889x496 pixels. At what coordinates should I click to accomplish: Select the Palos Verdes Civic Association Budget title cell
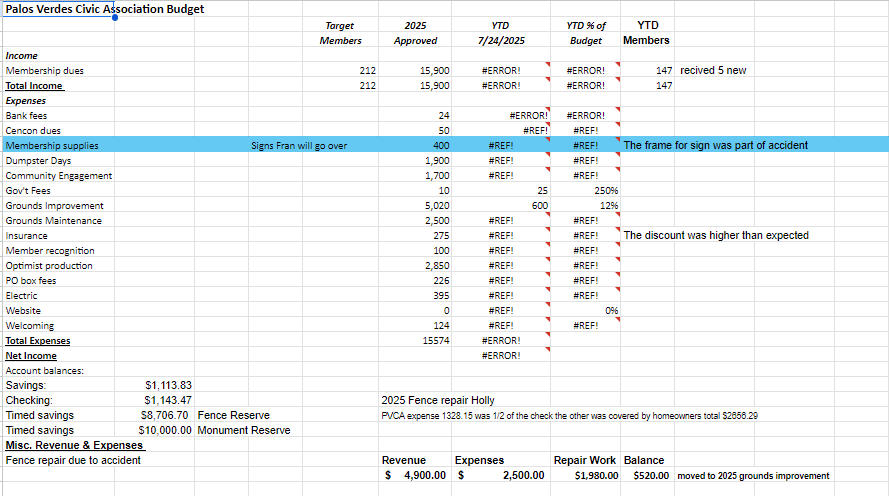click(x=105, y=9)
